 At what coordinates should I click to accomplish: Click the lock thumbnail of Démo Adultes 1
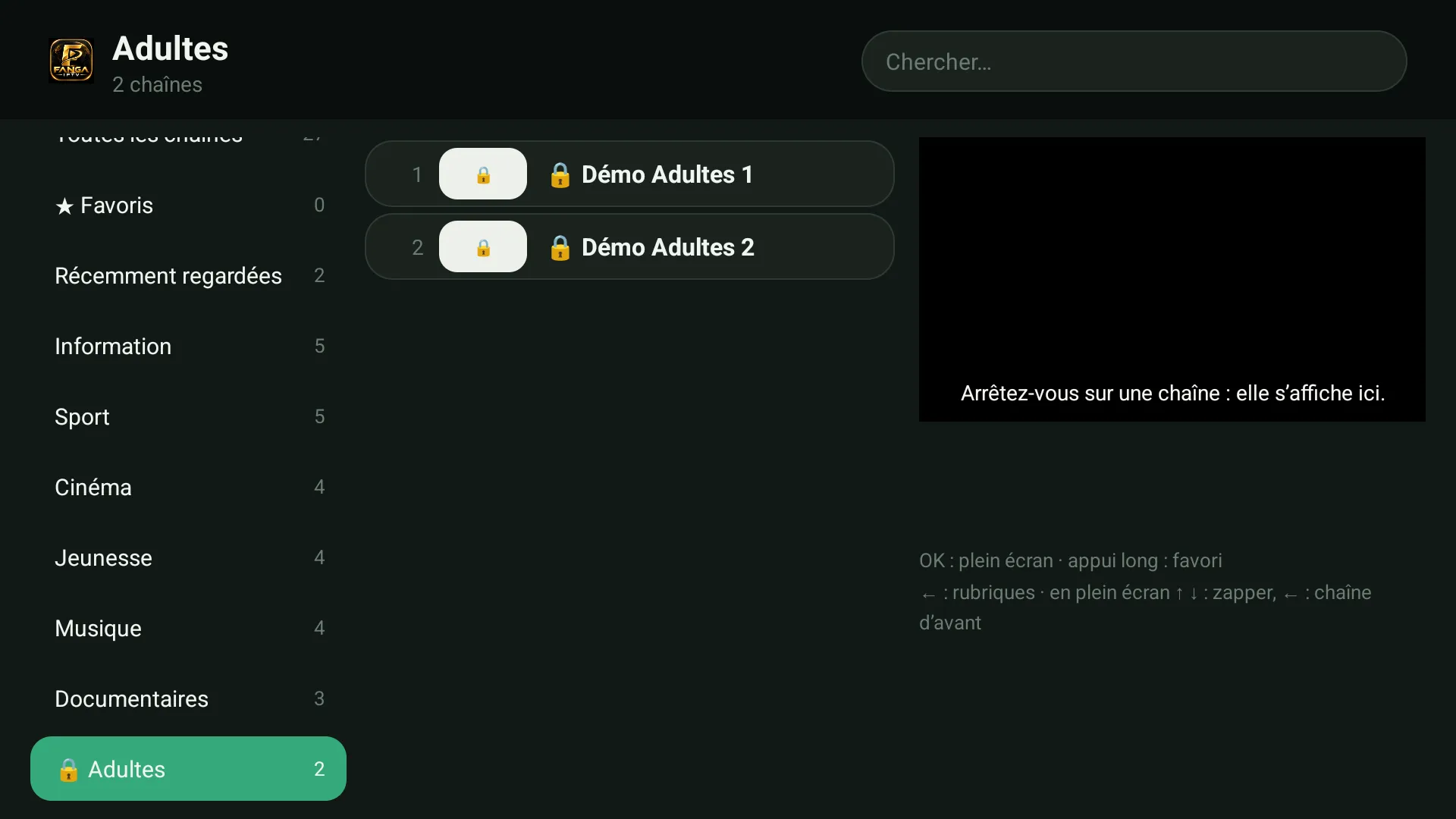click(x=483, y=174)
